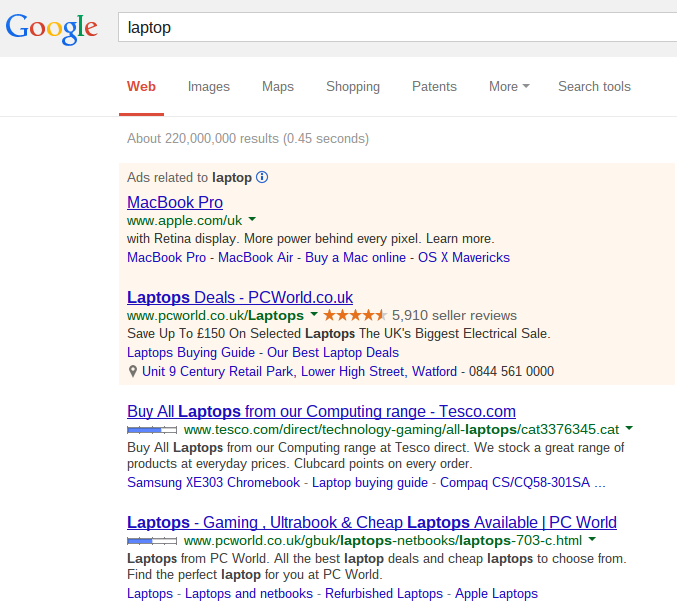Switch to the Patents tab

click(x=434, y=86)
